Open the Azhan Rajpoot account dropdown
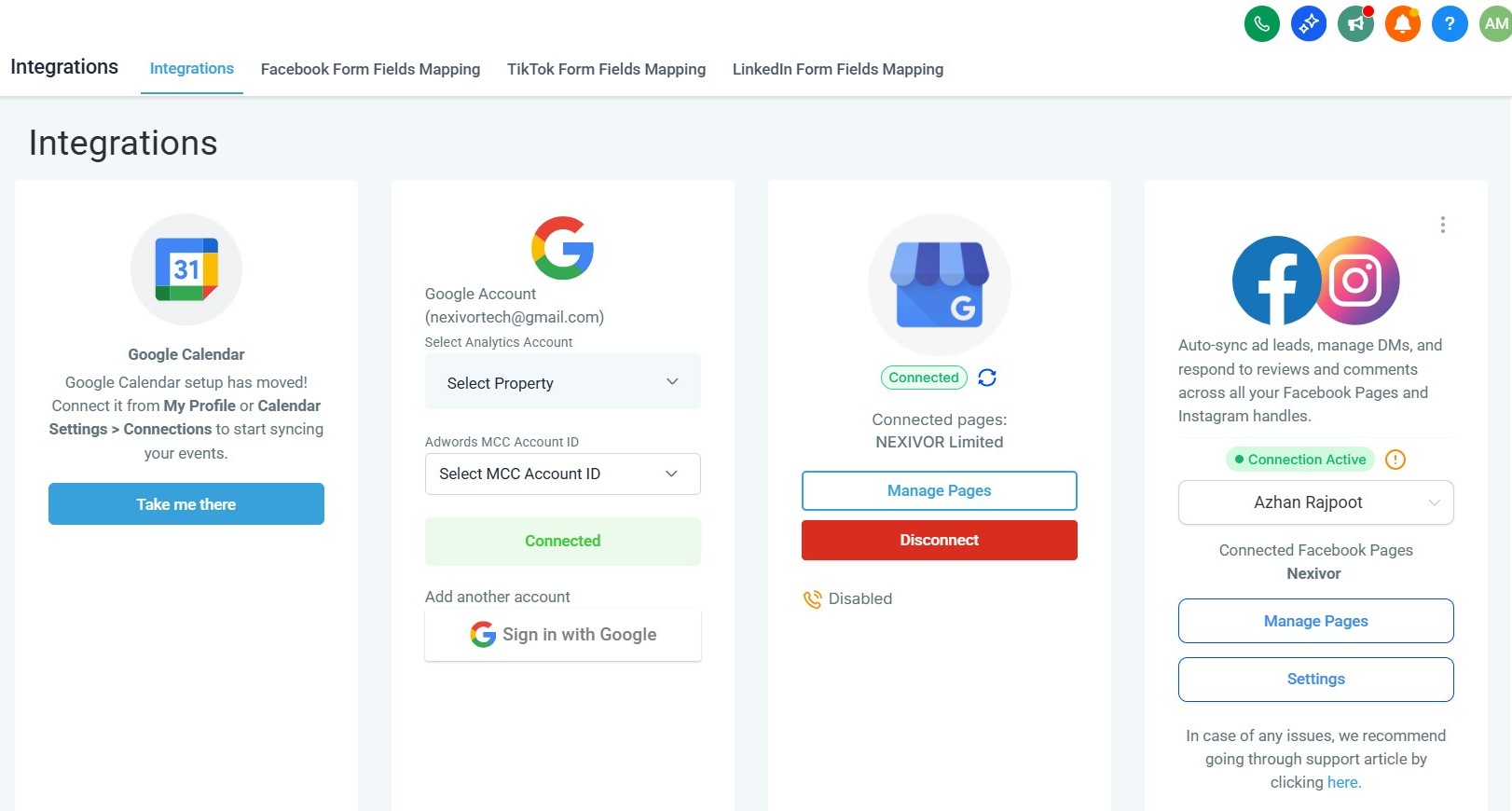The width and height of the screenshot is (1512, 811). (1316, 502)
